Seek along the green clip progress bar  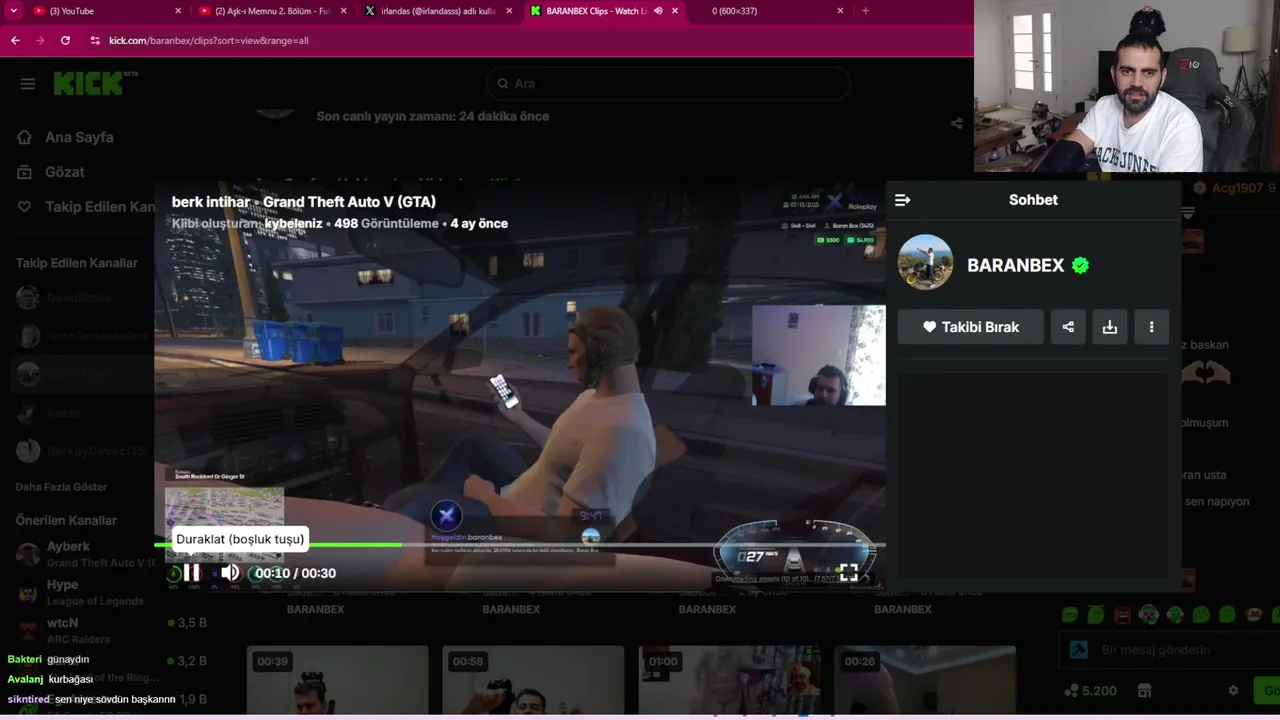[x=519, y=545]
